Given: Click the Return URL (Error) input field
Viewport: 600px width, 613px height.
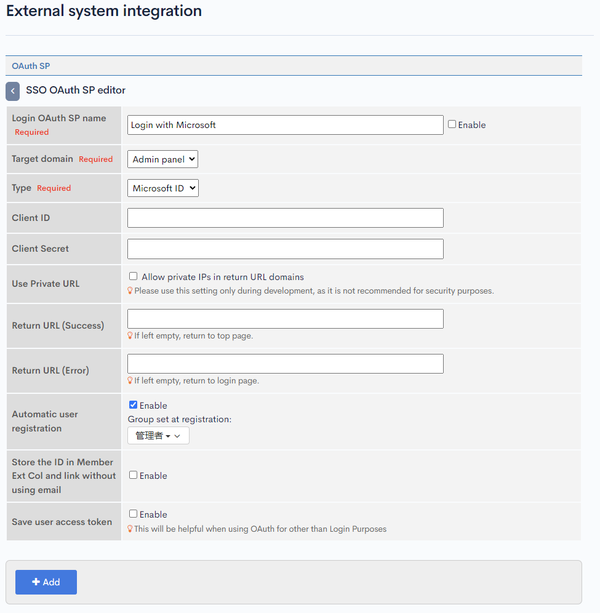Looking at the screenshot, I should tap(285, 364).
